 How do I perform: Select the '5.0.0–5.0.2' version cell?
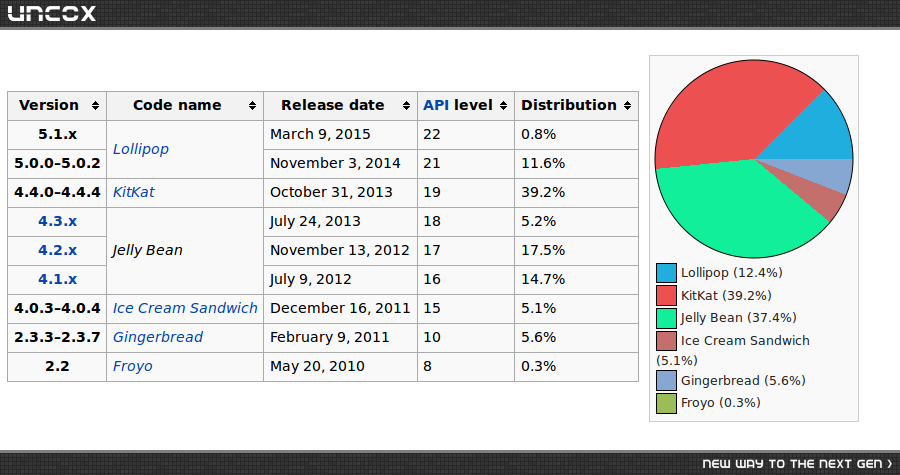(57, 163)
